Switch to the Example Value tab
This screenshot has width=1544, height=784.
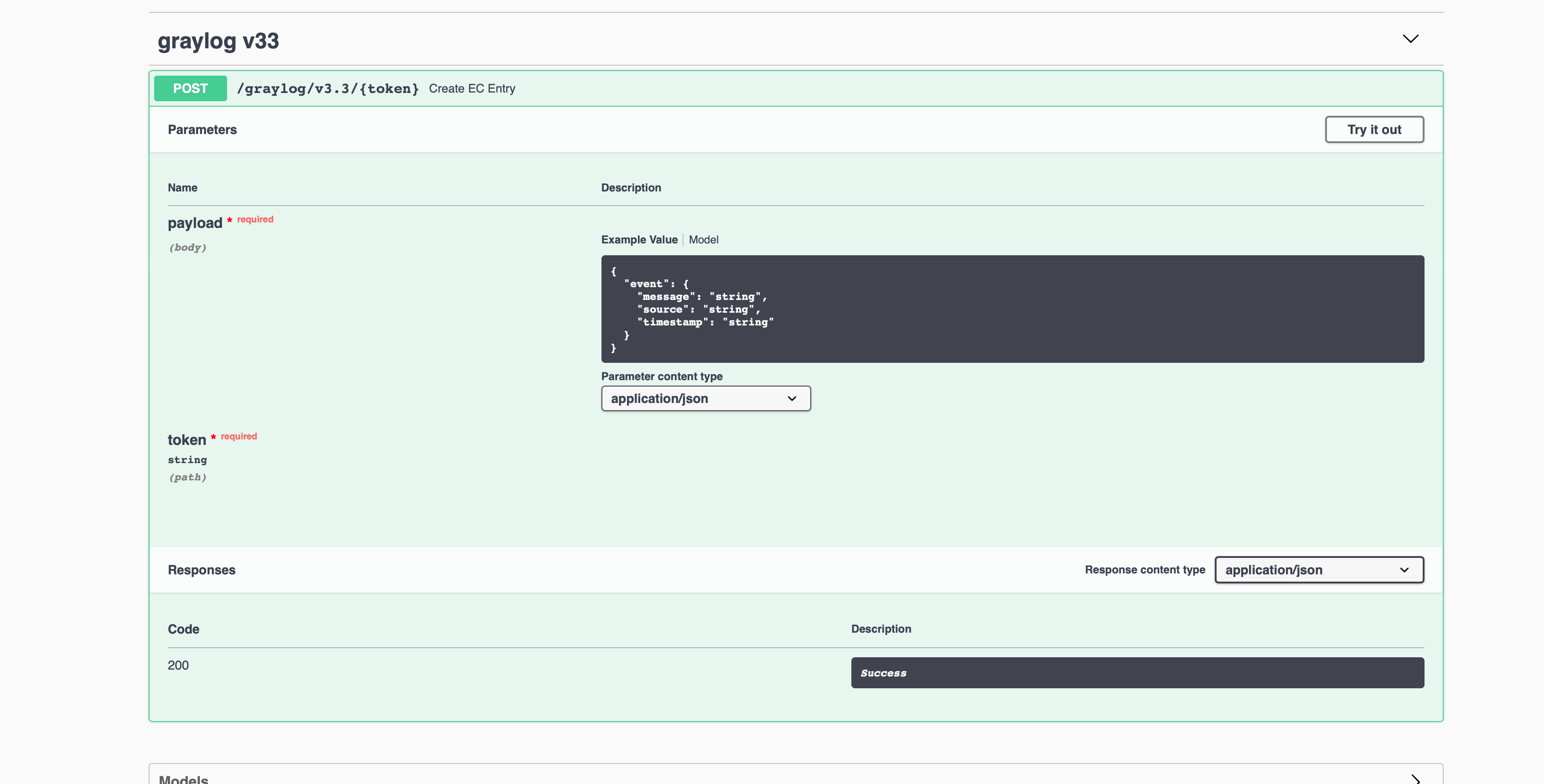click(x=639, y=240)
